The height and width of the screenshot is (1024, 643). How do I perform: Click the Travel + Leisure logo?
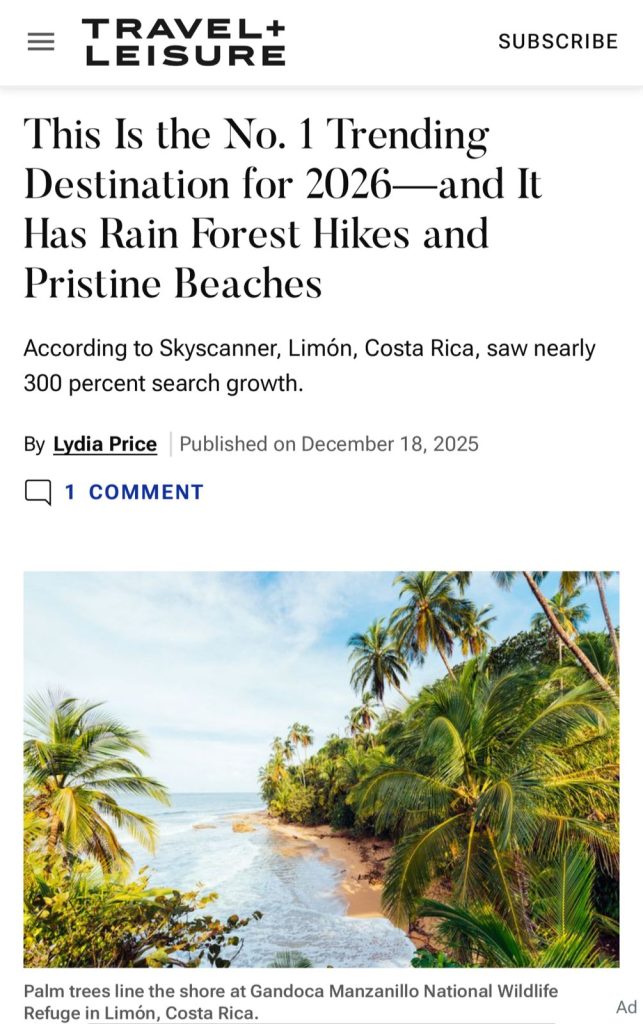pos(184,42)
